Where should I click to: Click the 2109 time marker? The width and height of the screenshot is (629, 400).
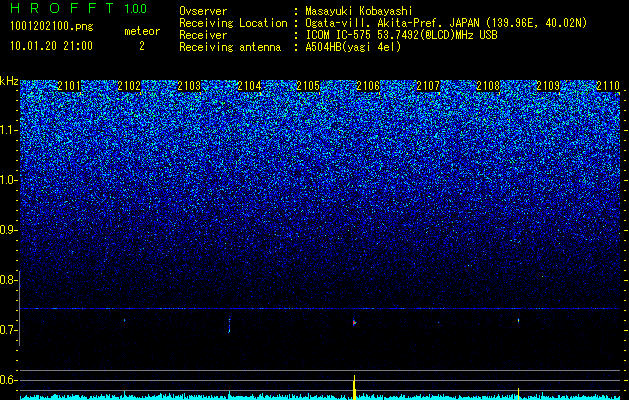pos(548,86)
